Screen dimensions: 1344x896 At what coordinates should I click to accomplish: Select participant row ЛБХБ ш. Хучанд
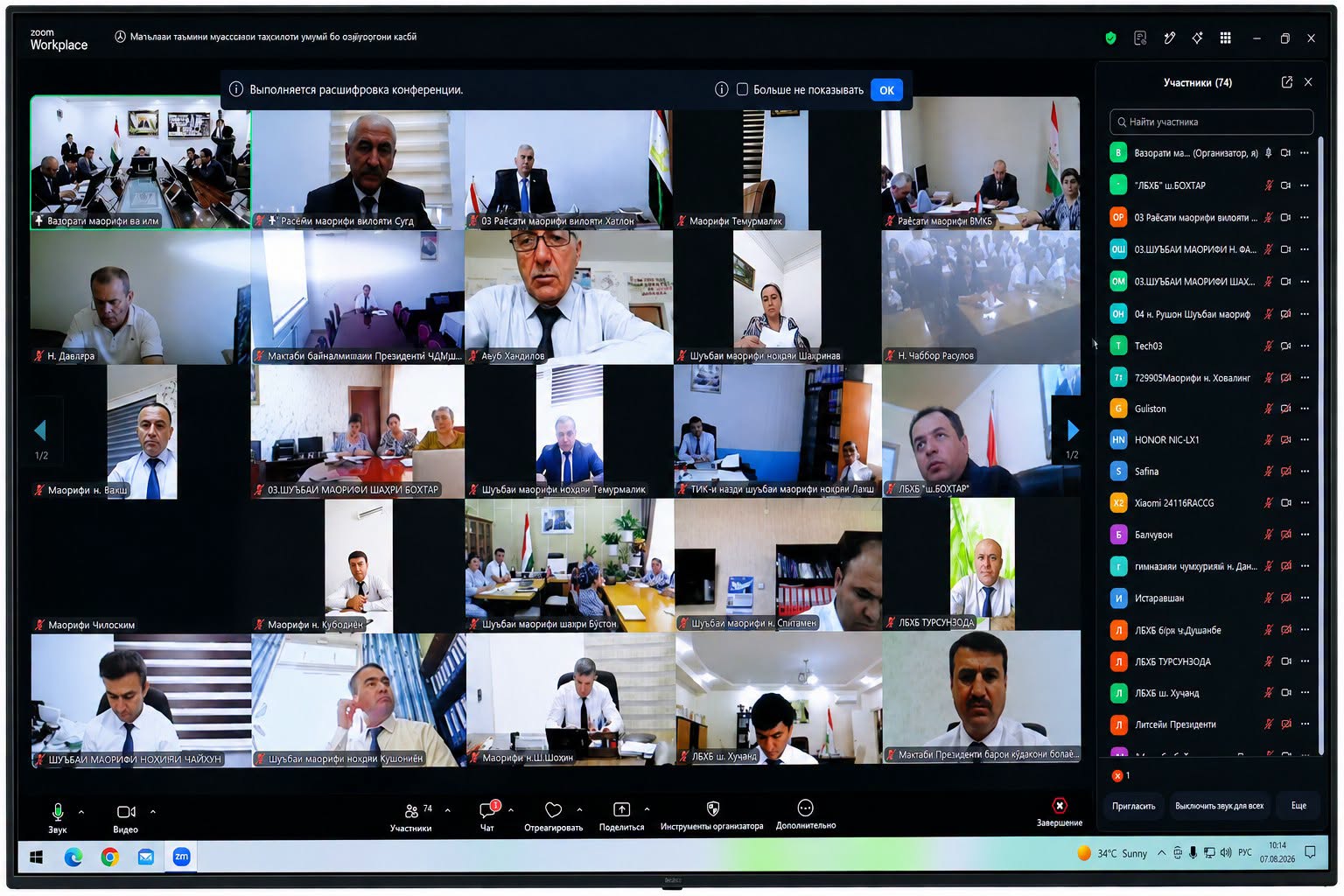coord(1212,693)
